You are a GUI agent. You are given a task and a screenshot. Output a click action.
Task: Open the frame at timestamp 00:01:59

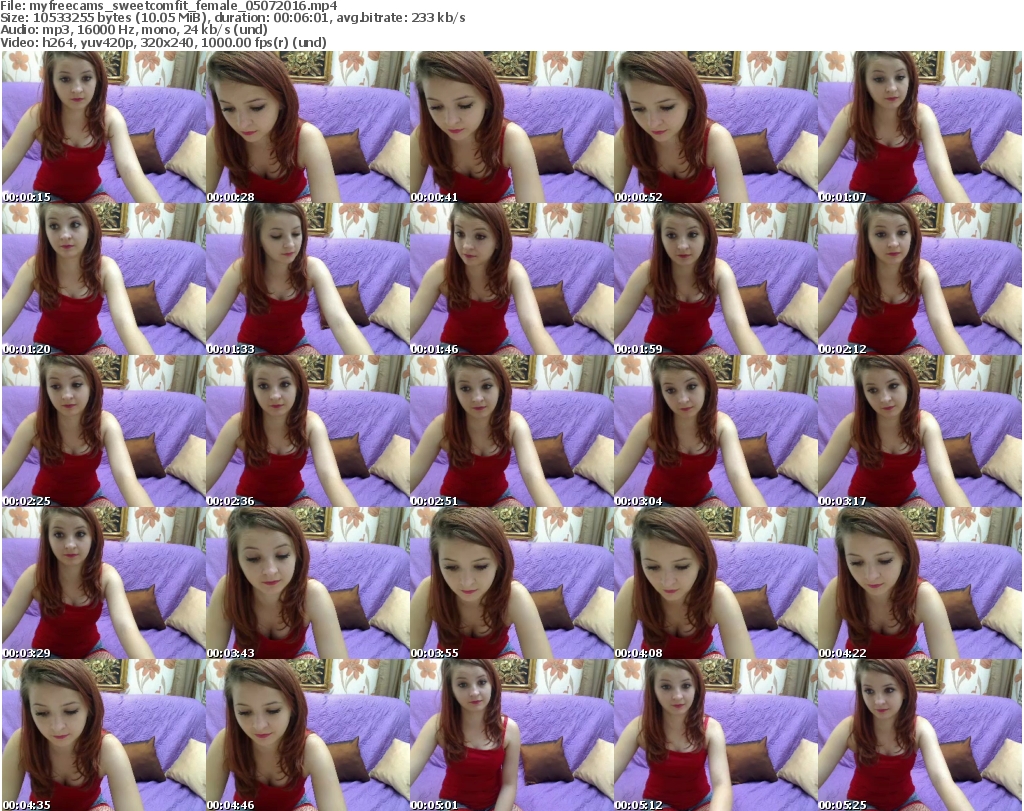click(715, 279)
